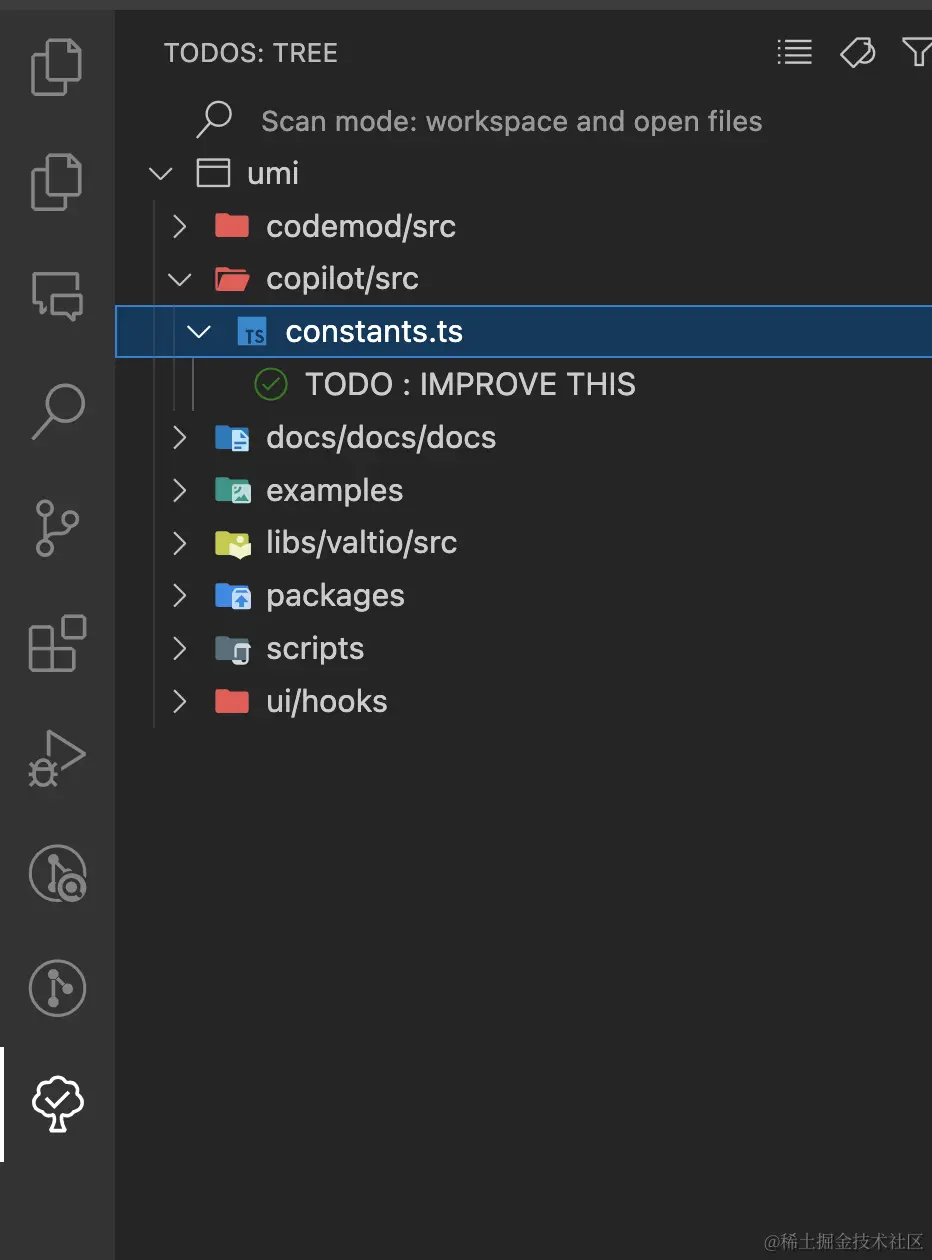932x1260 pixels.
Task: Select the docs/docs/docs folder
Action: tap(380, 438)
